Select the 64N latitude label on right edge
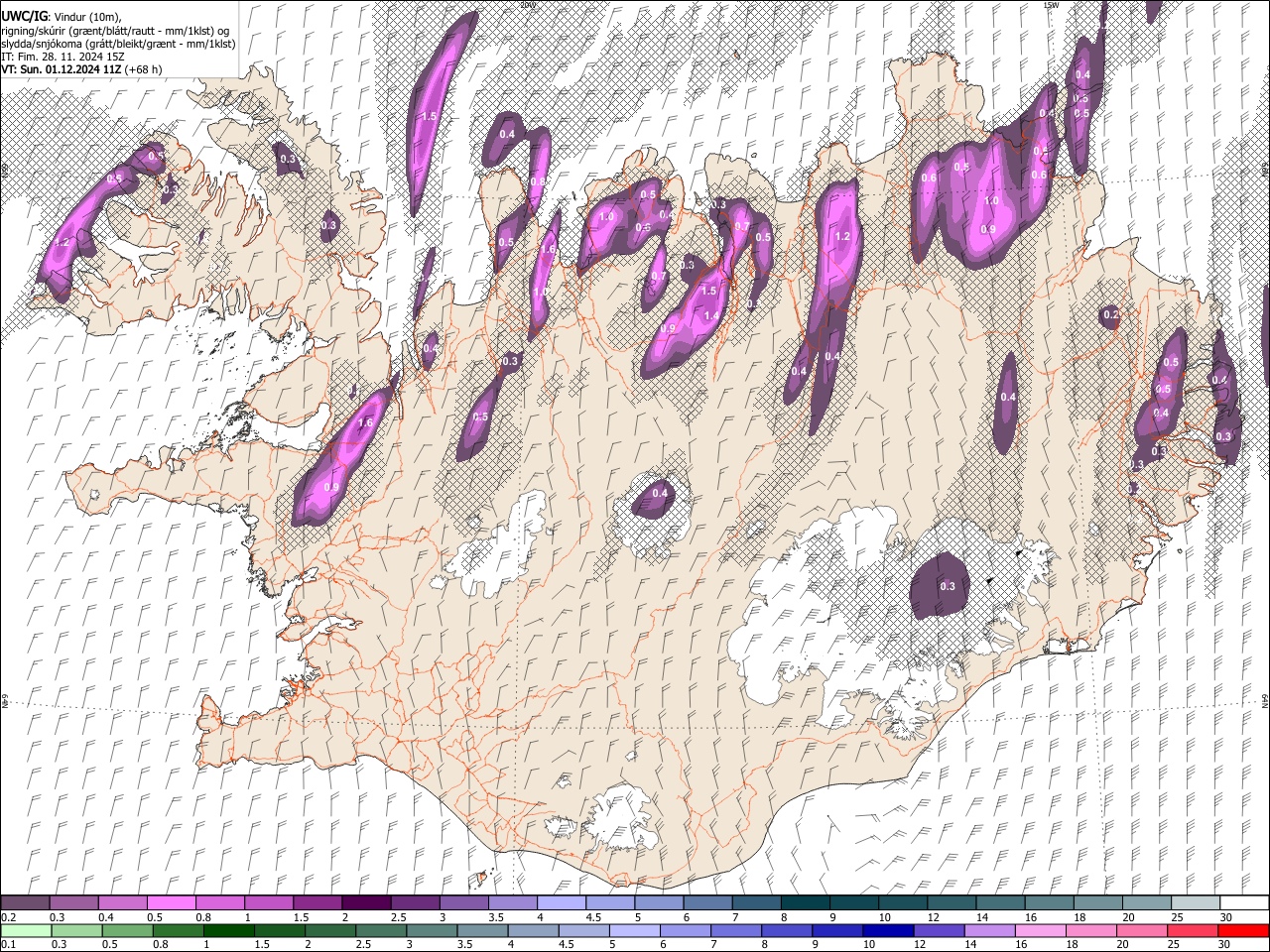This screenshot has height=952, width=1270. [1265, 700]
